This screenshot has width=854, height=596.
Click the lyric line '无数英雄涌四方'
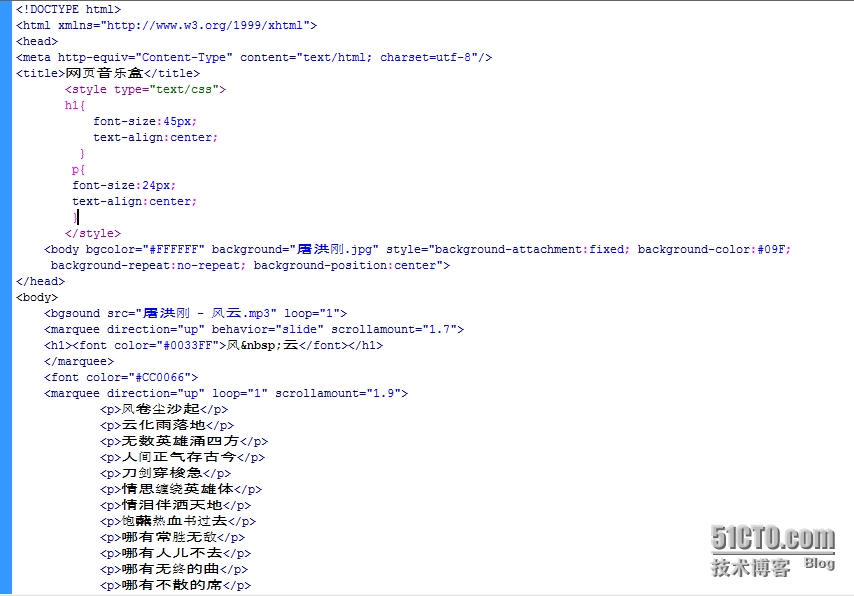[x=184, y=441]
